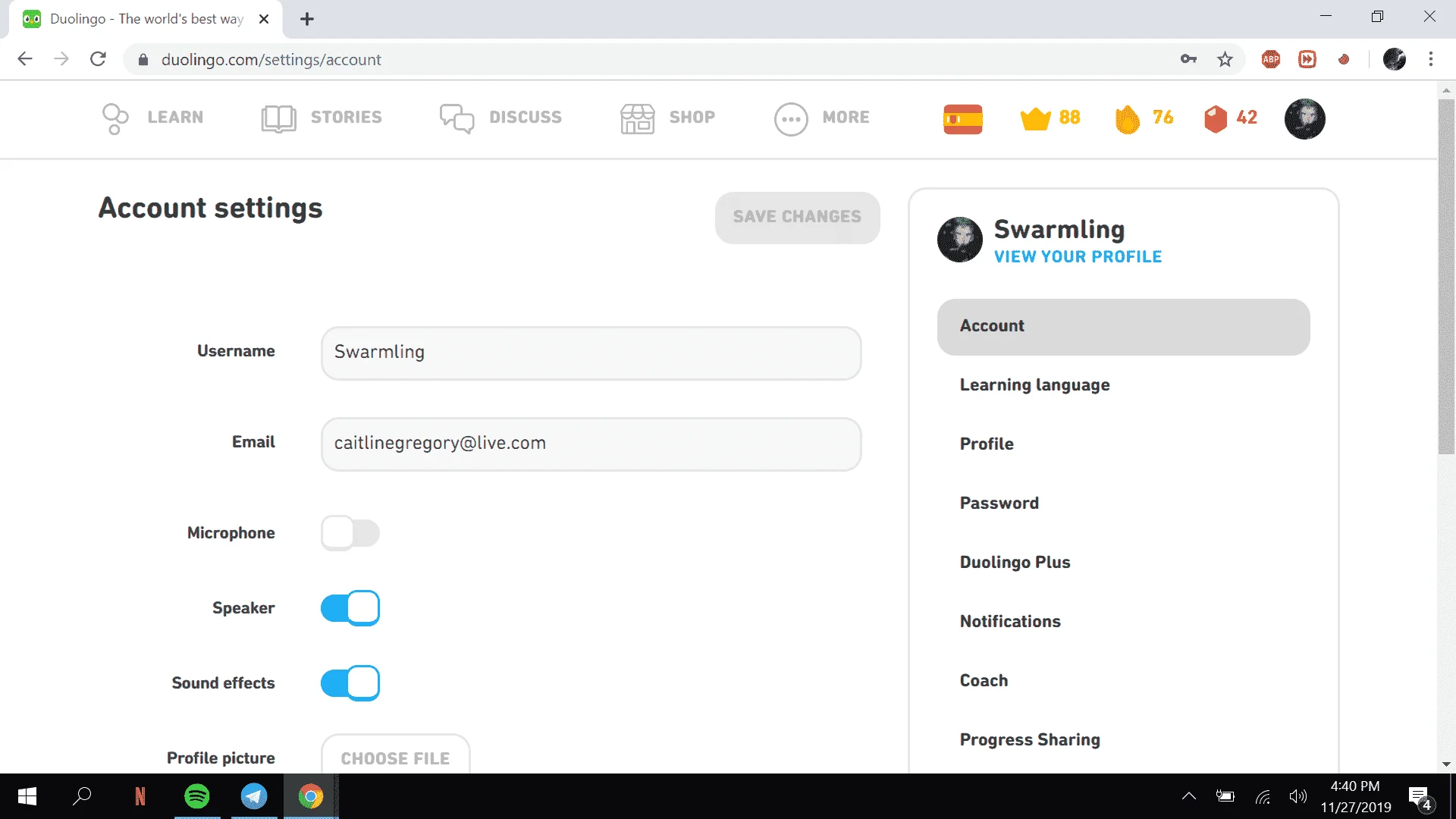The height and width of the screenshot is (819, 1456).
Task: Show hidden system tray icons
Action: click(1189, 796)
